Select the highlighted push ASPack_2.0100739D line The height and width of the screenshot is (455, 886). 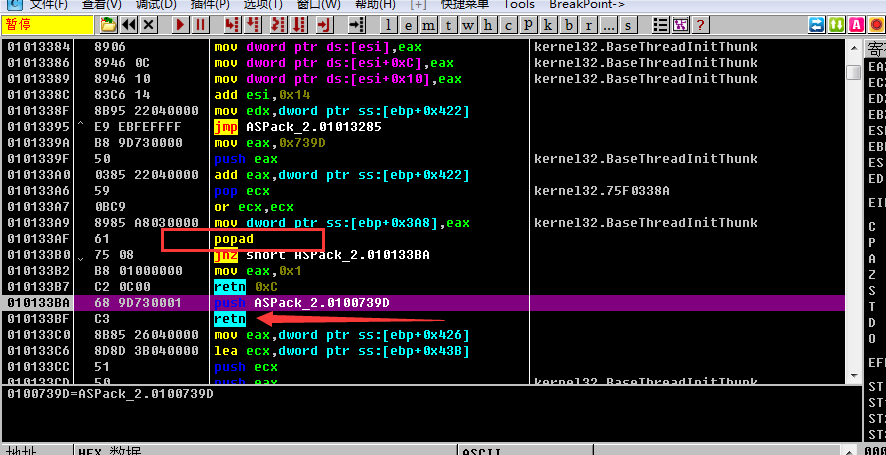coord(320,302)
